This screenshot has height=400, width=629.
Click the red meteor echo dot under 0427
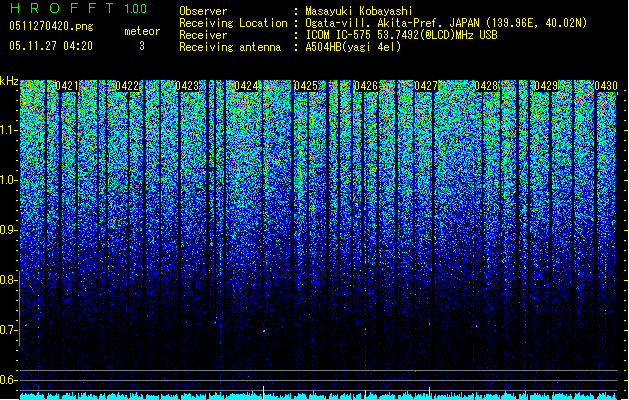[430, 323]
